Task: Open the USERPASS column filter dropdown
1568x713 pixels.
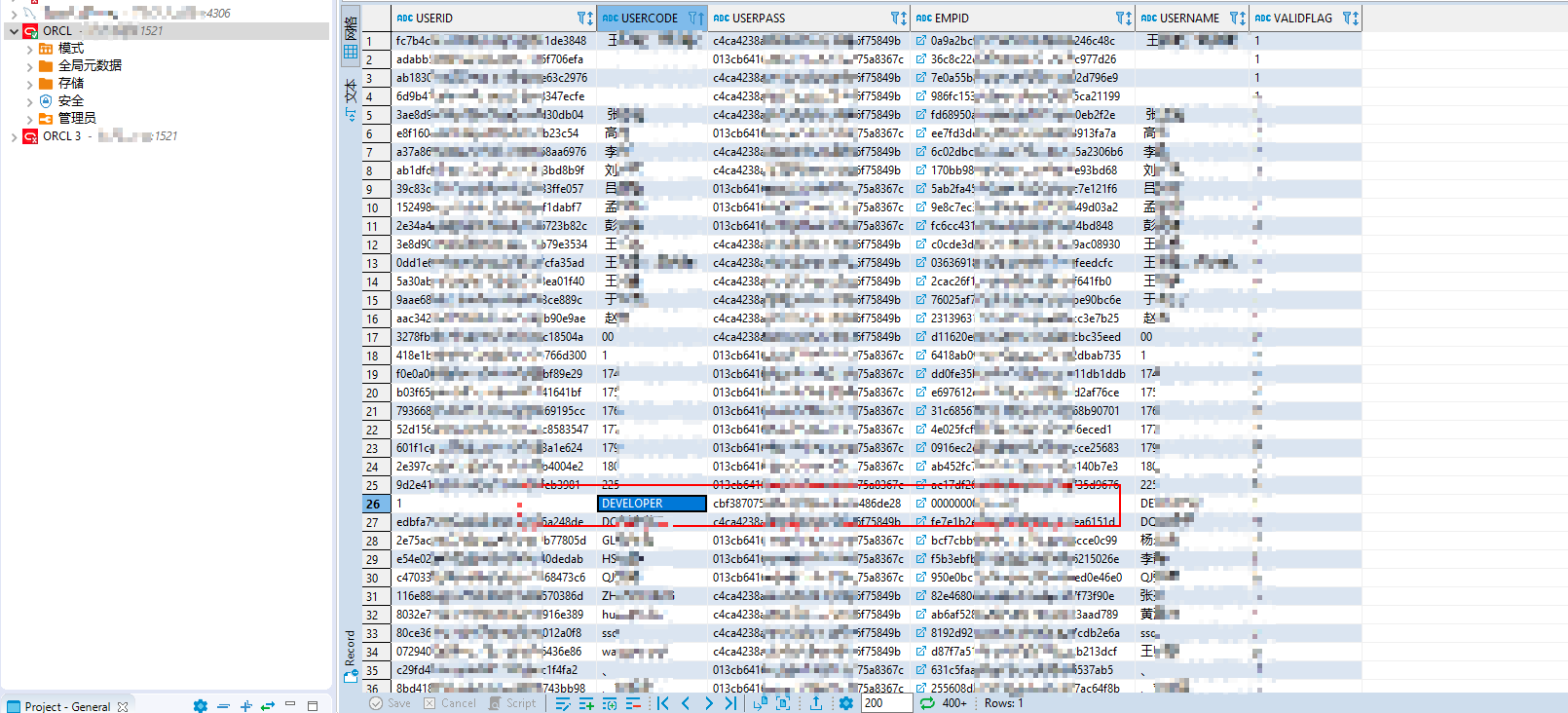Action: [x=897, y=19]
